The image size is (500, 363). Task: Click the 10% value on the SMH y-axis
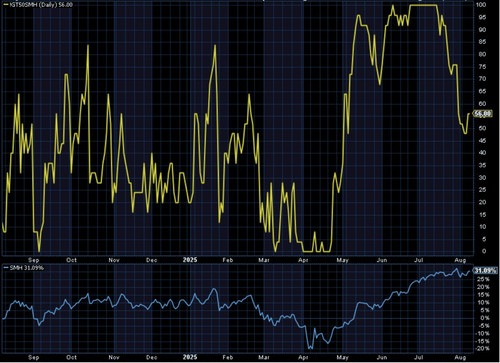coord(483,303)
